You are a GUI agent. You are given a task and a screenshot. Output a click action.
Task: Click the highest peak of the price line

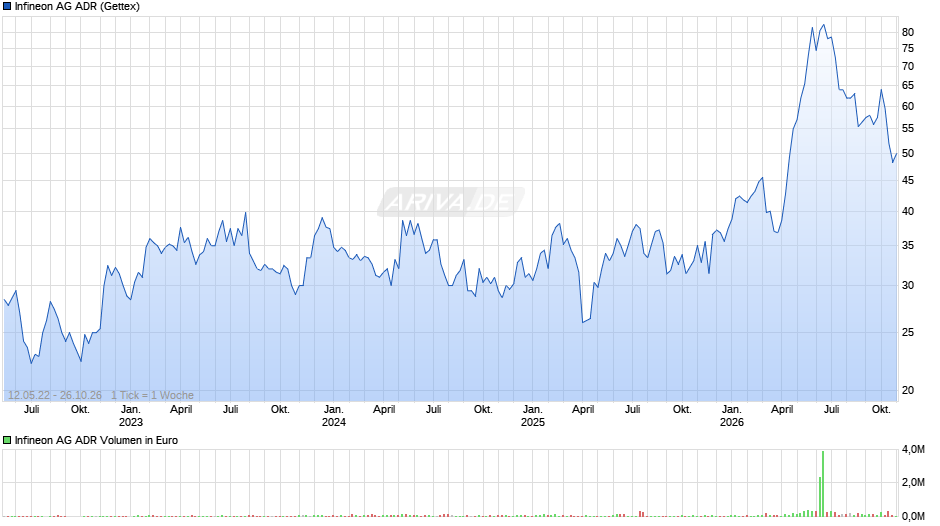[x=824, y=25]
